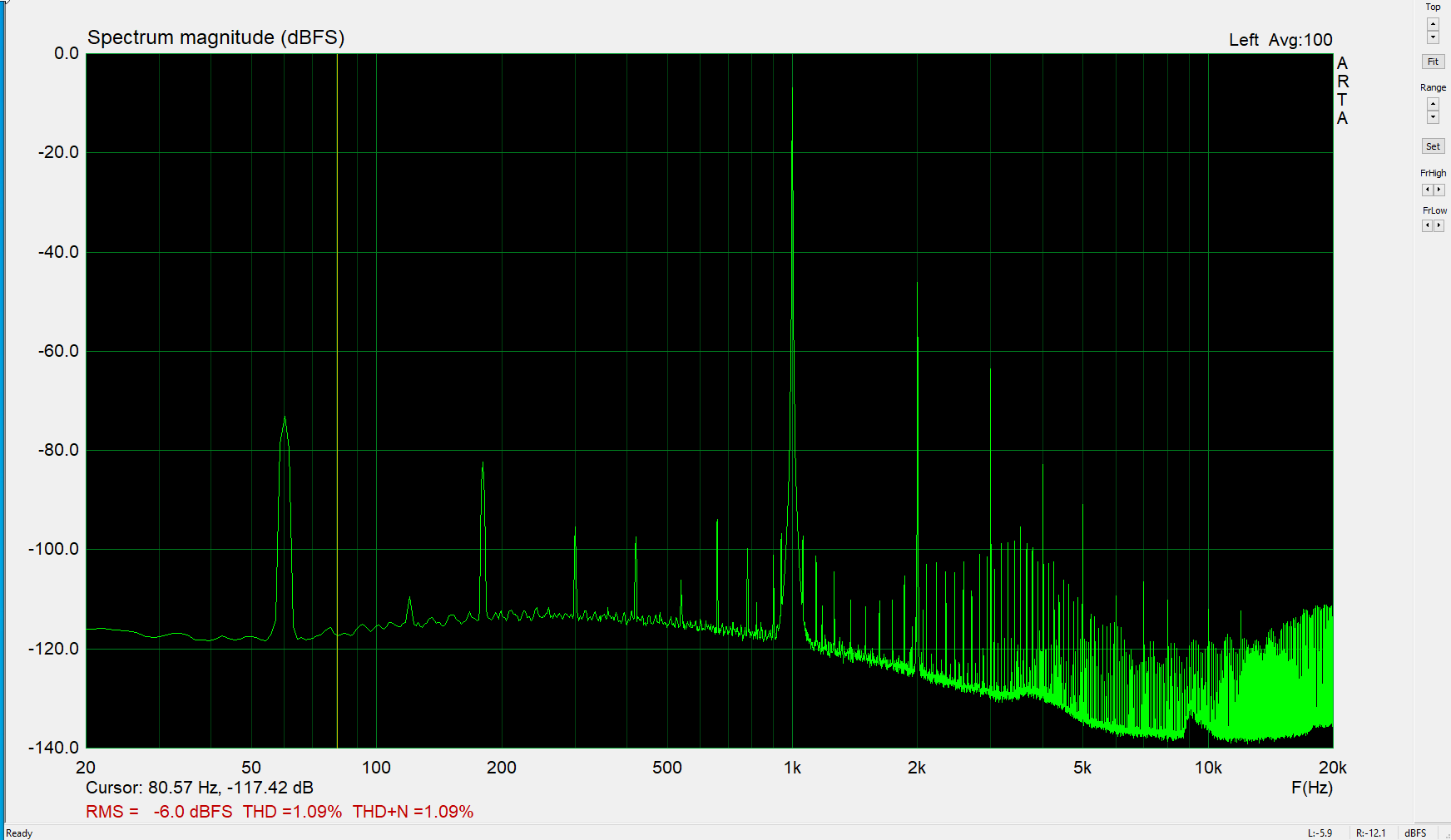Increase Top with its up arrow

[1433, 24]
